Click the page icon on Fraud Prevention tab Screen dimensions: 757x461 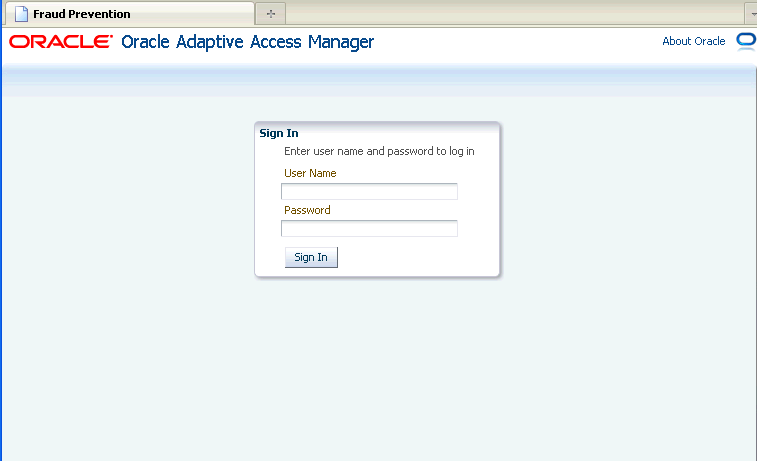(21, 14)
